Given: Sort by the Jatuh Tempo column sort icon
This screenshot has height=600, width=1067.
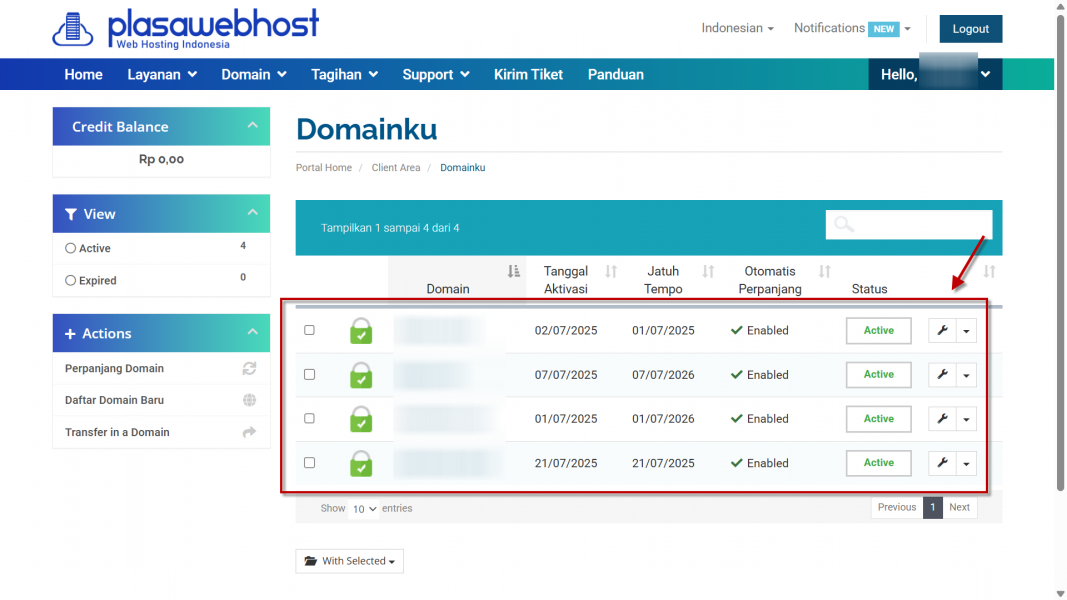Looking at the screenshot, I should point(708,272).
